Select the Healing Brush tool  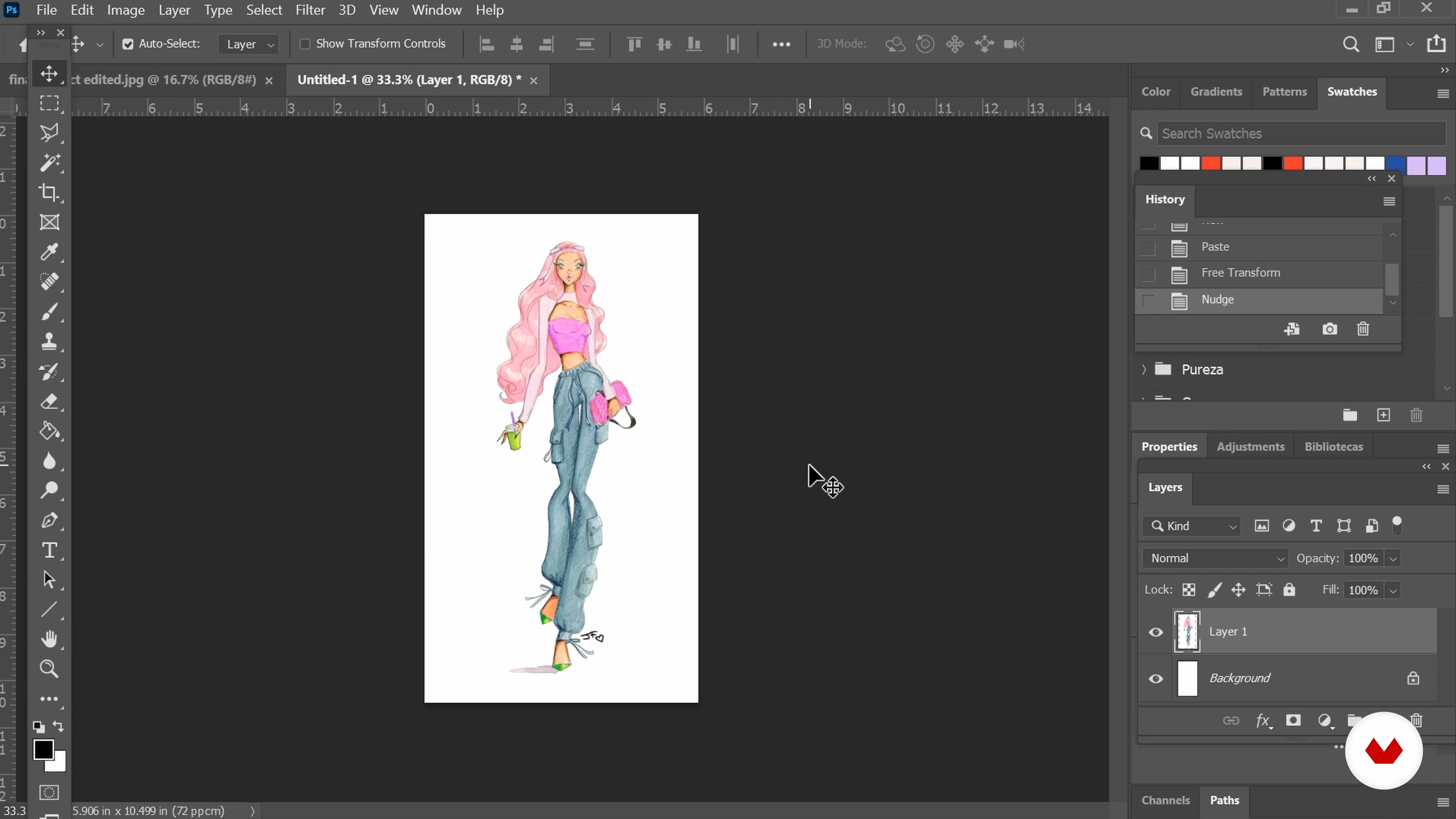point(49,281)
